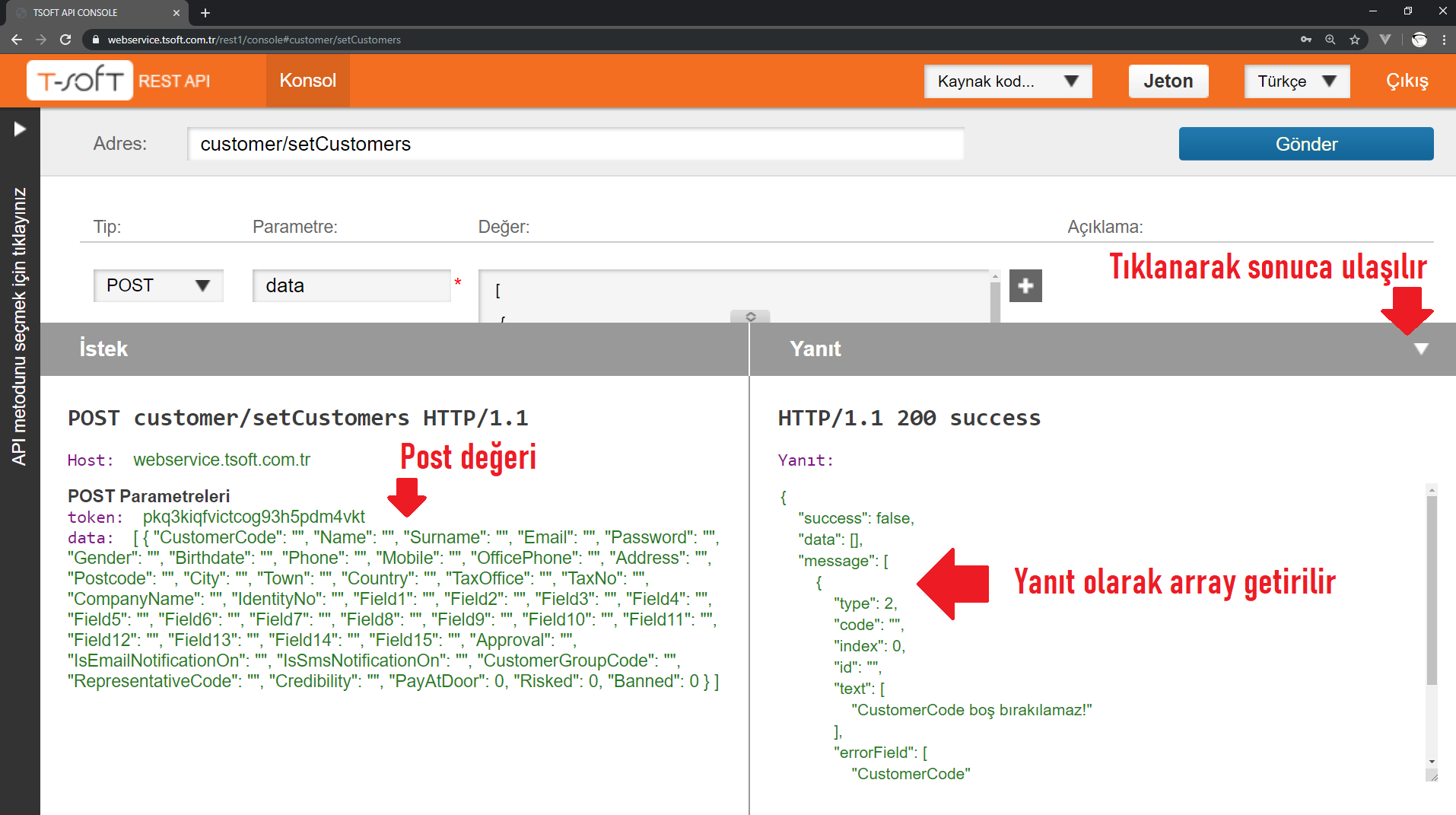Click inside the Değer value textarea
The image size is (1456, 815).
tap(734, 296)
